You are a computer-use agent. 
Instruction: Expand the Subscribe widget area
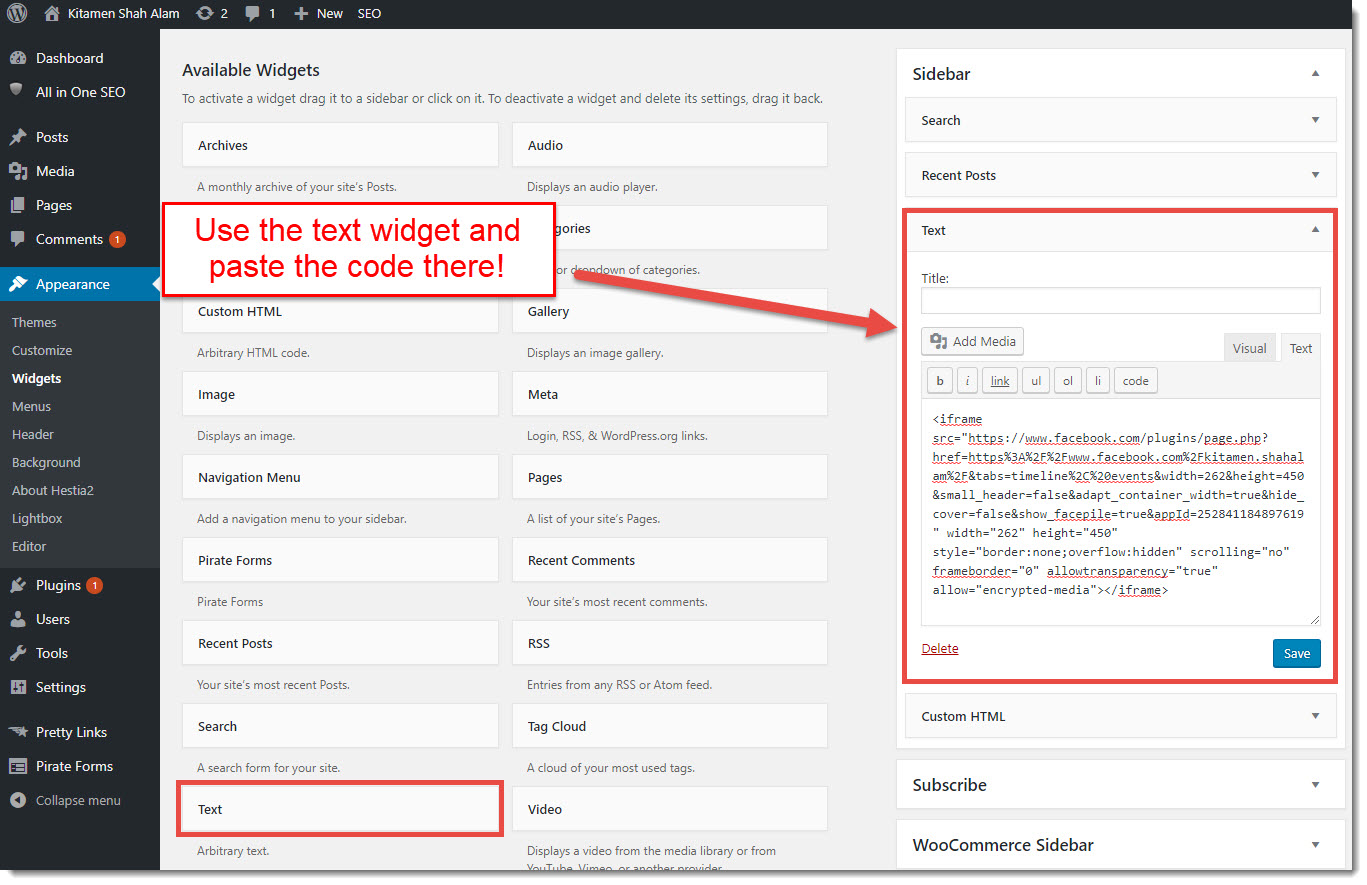pos(1316,785)
